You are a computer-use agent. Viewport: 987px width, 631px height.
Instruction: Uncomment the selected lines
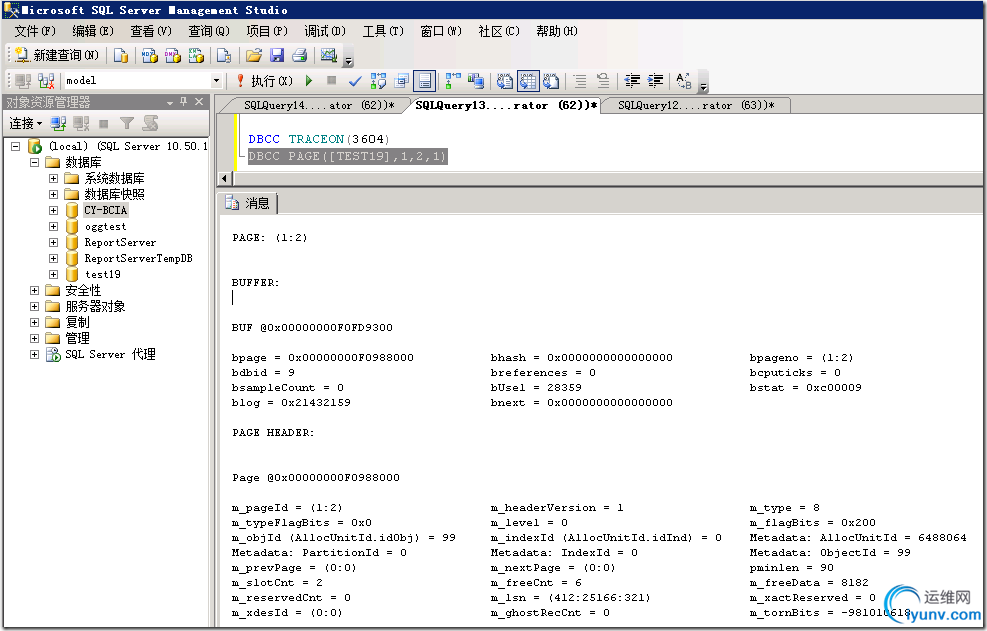tap(603, 81)
